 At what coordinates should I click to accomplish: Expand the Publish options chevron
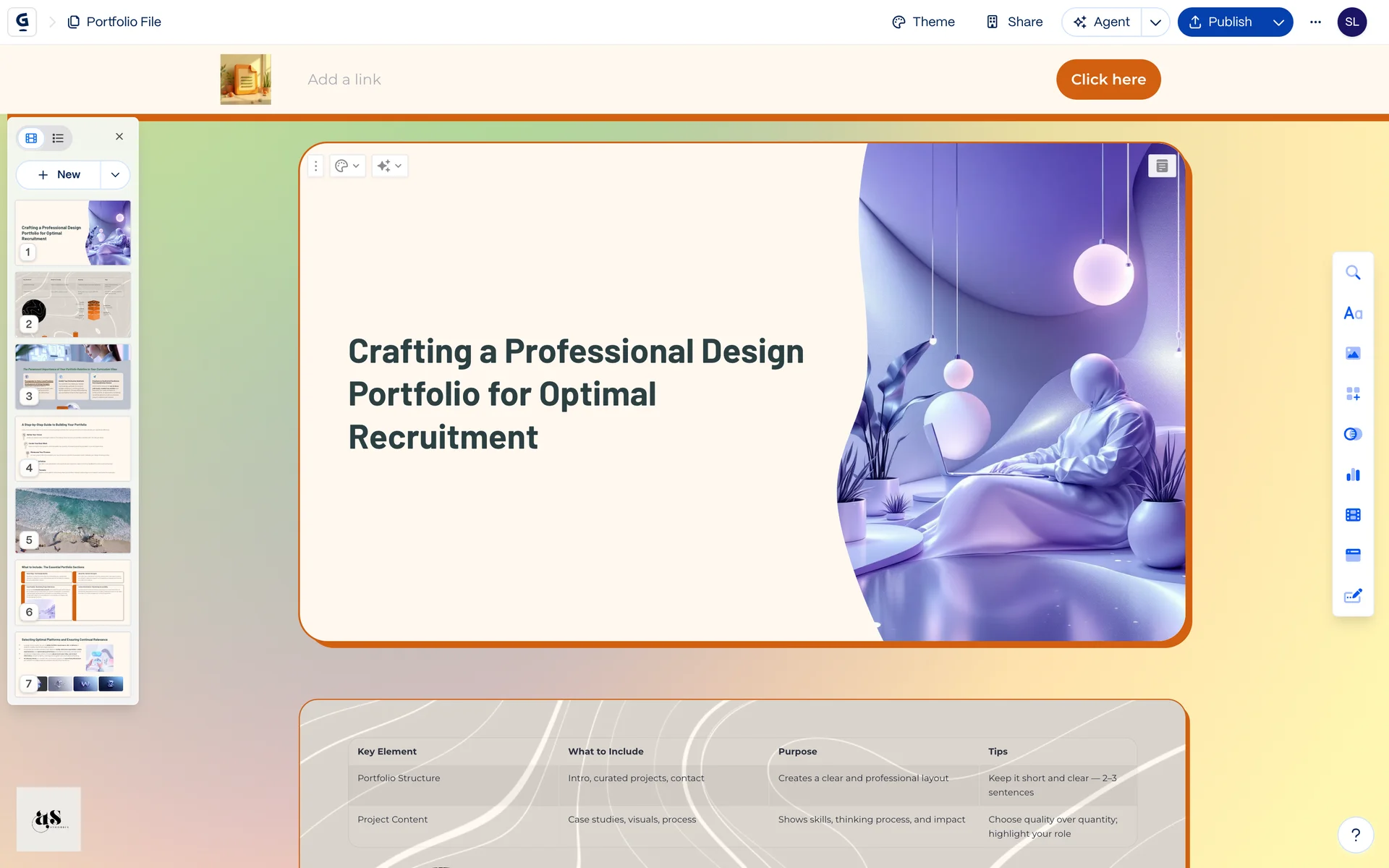1278,22
